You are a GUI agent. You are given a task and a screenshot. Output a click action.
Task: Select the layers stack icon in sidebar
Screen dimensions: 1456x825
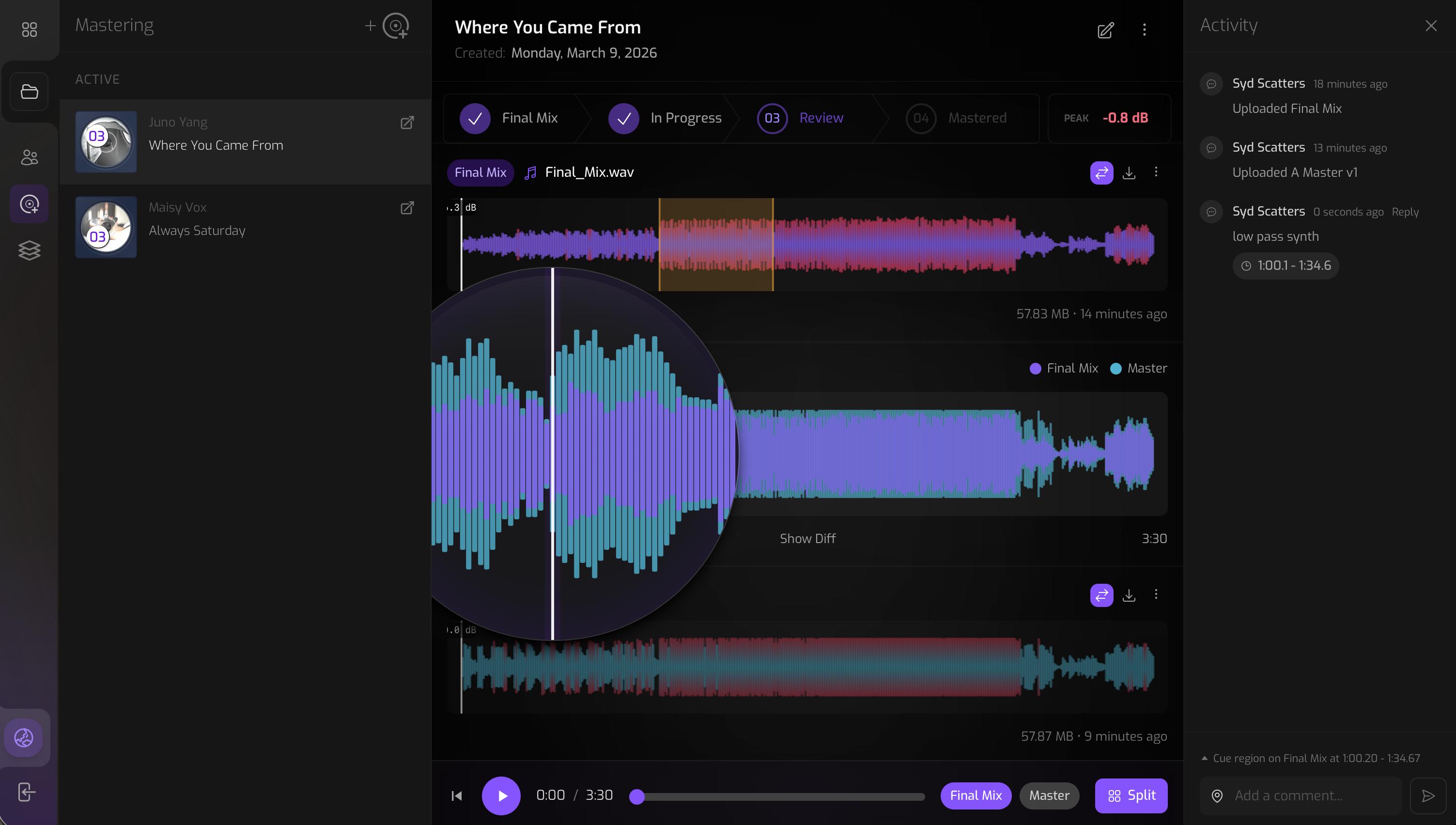tap(29, 250)
